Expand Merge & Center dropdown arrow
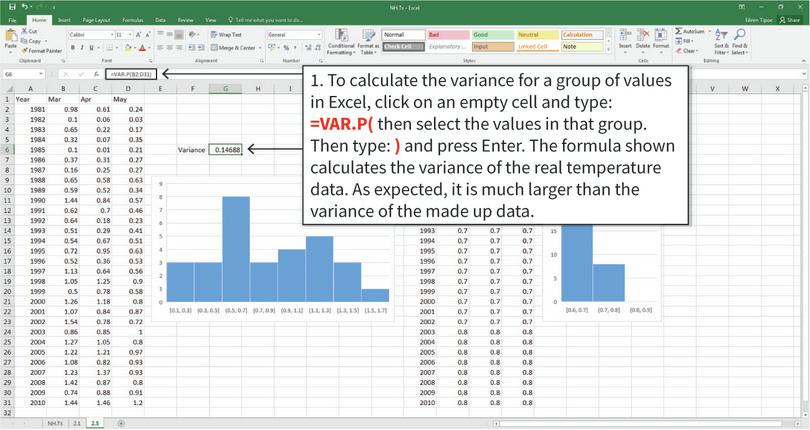The image size is (810, 430). tap(259, 48)
